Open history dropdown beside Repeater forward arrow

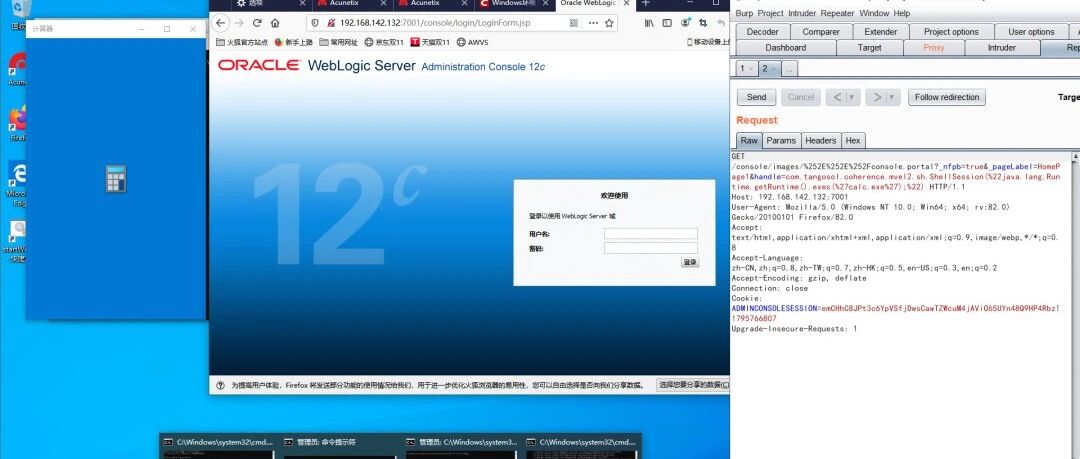pos(893,97)
